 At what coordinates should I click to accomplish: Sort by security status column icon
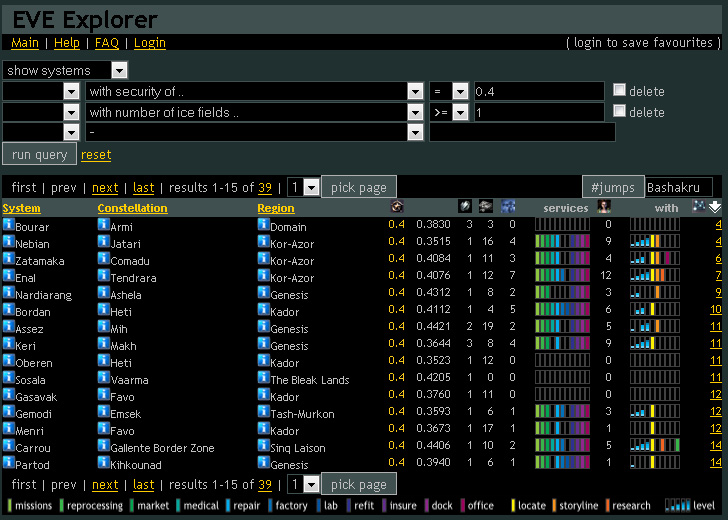[397, 206]
